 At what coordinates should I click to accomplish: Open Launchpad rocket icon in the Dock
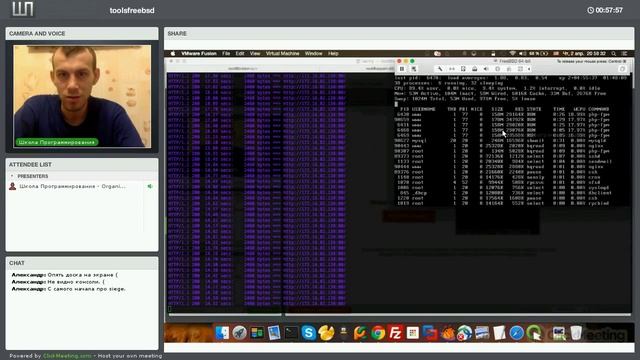point(240,333)
